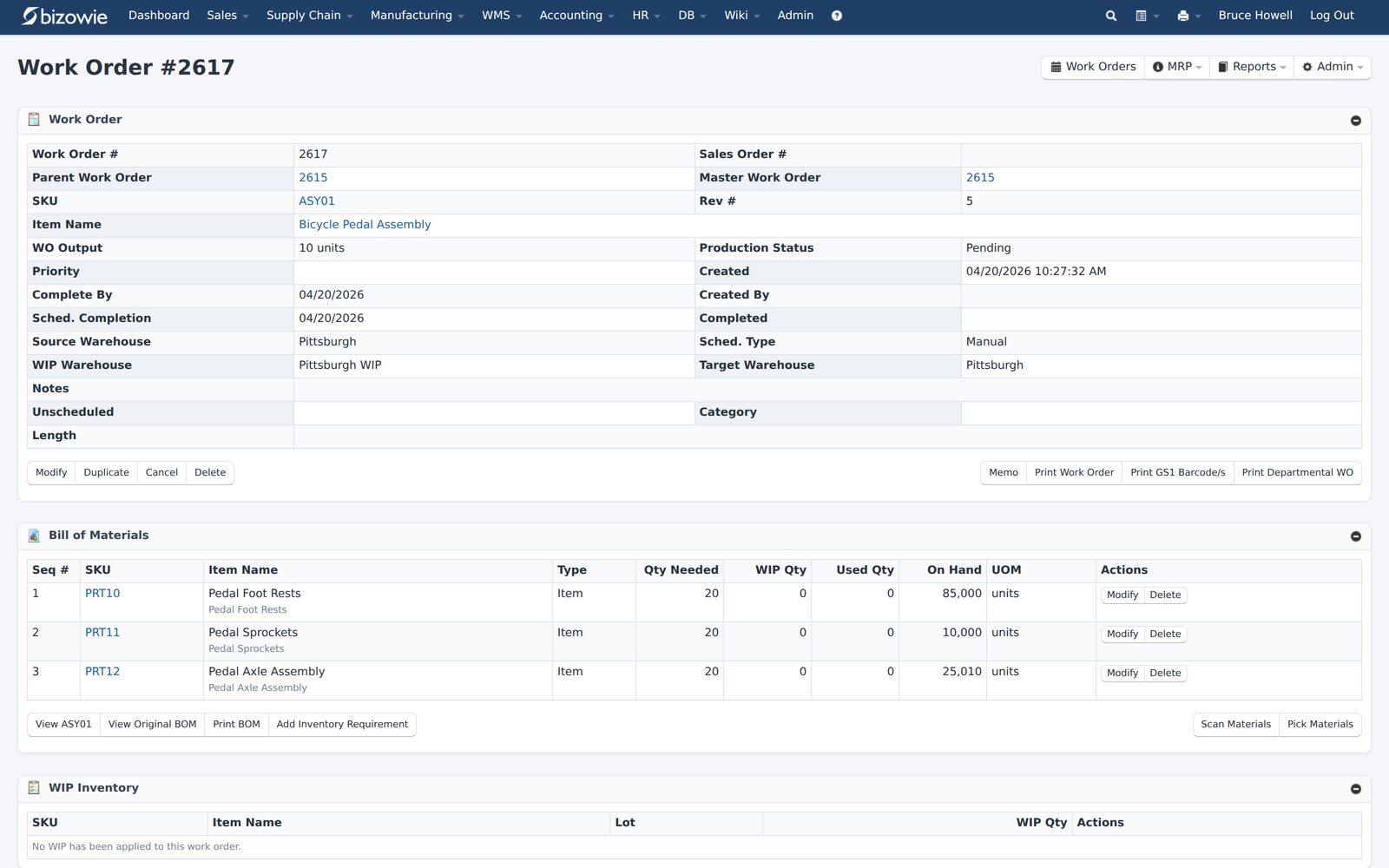1389x868 pixels.
Task: Open the Sales dropdown menu
Action: [227, 16]
